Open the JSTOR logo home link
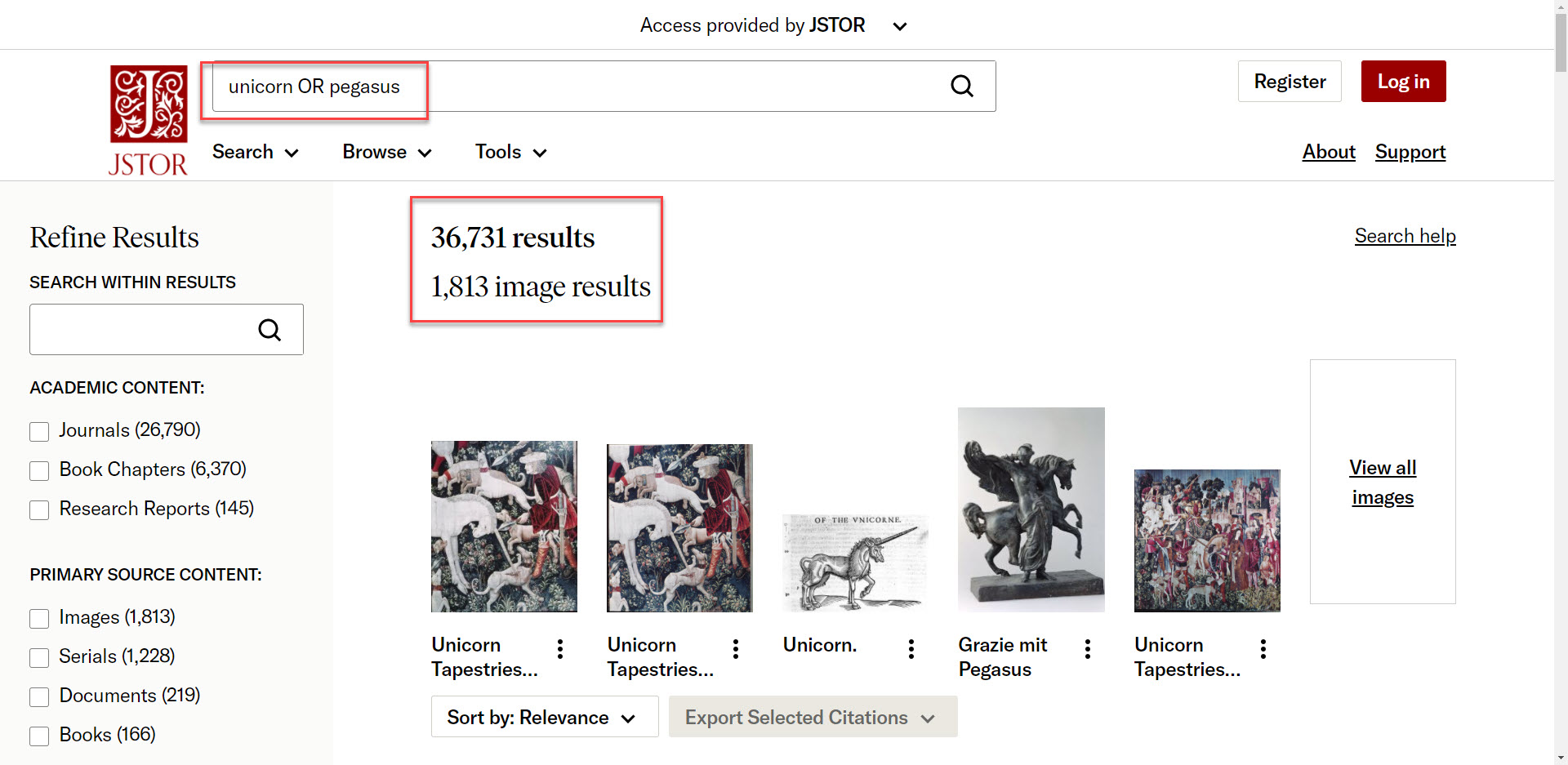The image size is (1568, 765). click(149, 120)
